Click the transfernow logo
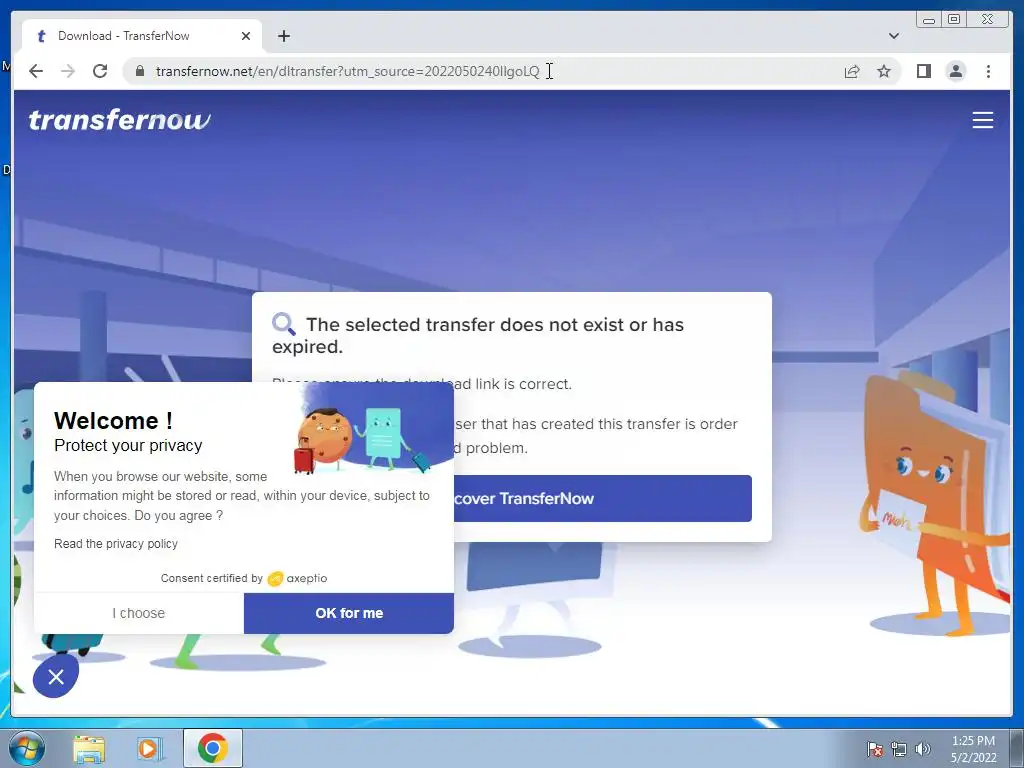The image size is (1024, 768). [120, 120]
